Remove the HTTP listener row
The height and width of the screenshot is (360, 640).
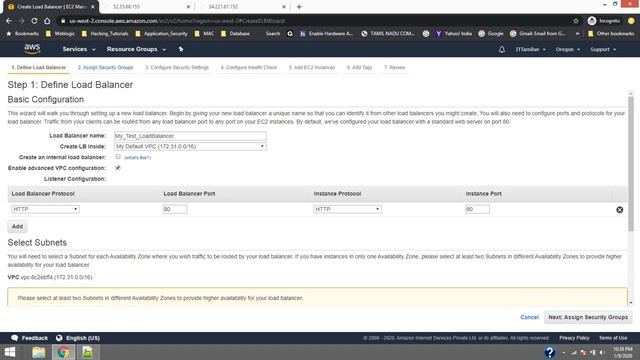[x=619, y=210]
